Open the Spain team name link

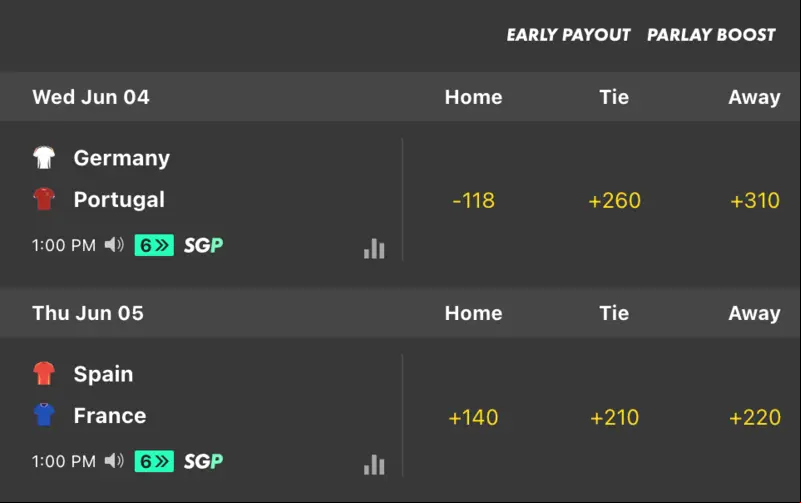coord(103,374)
